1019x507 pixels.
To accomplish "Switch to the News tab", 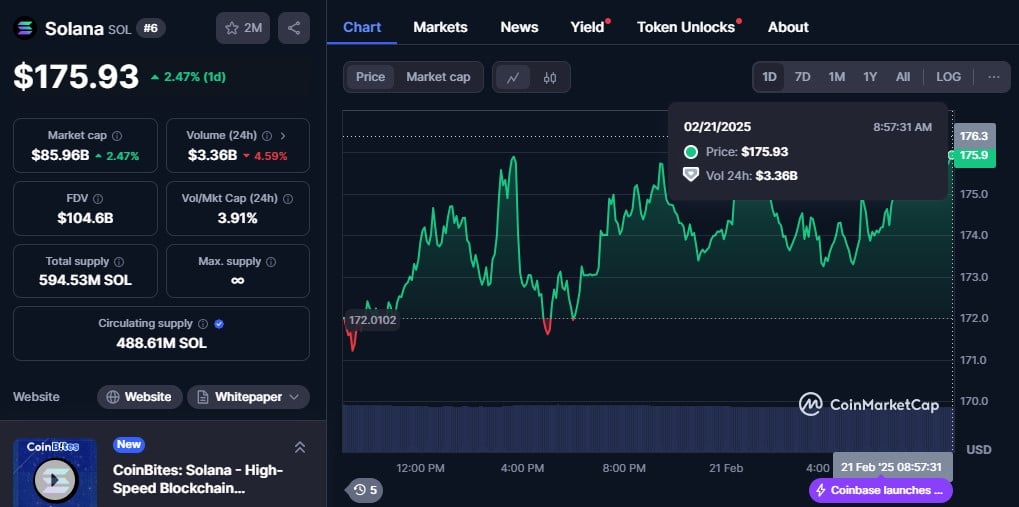I will pyautogui.click(x=519, y=27).
